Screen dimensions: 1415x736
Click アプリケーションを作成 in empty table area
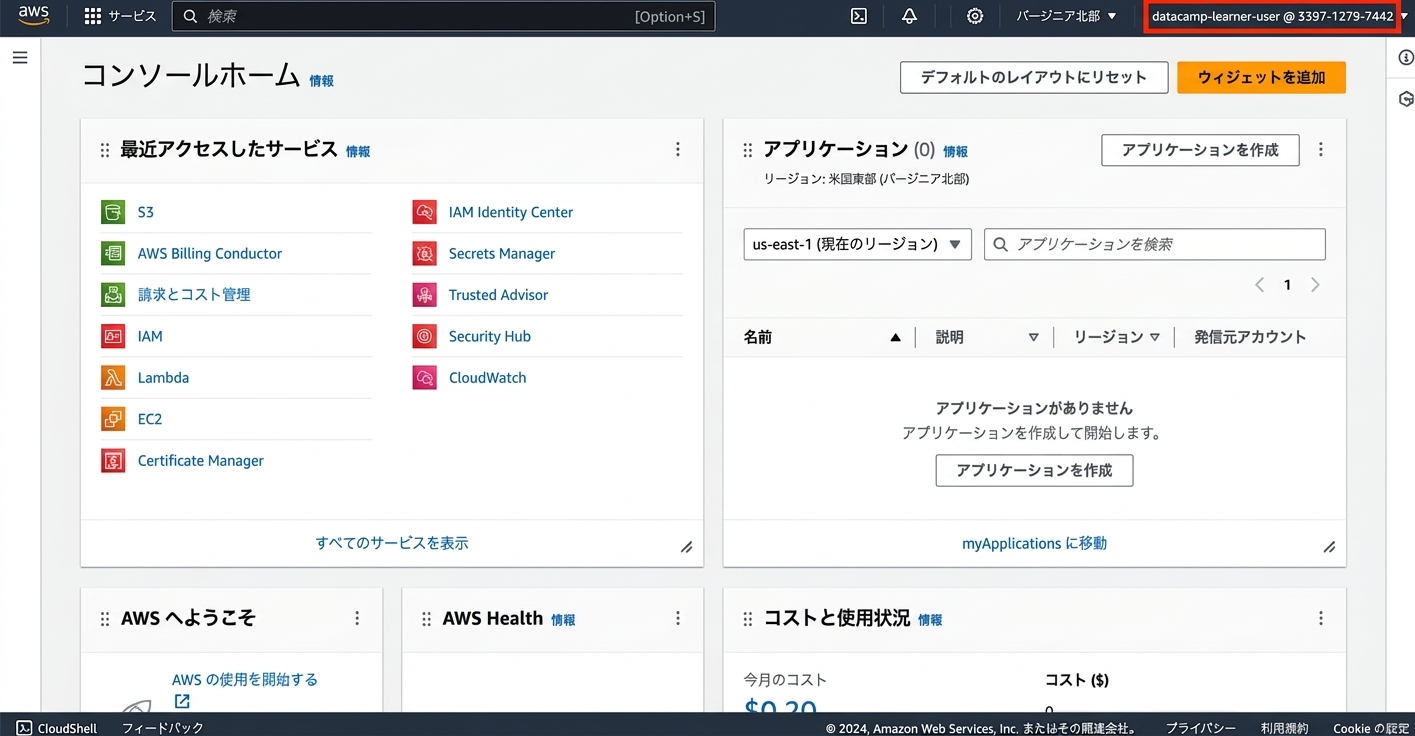(1034, 470)
